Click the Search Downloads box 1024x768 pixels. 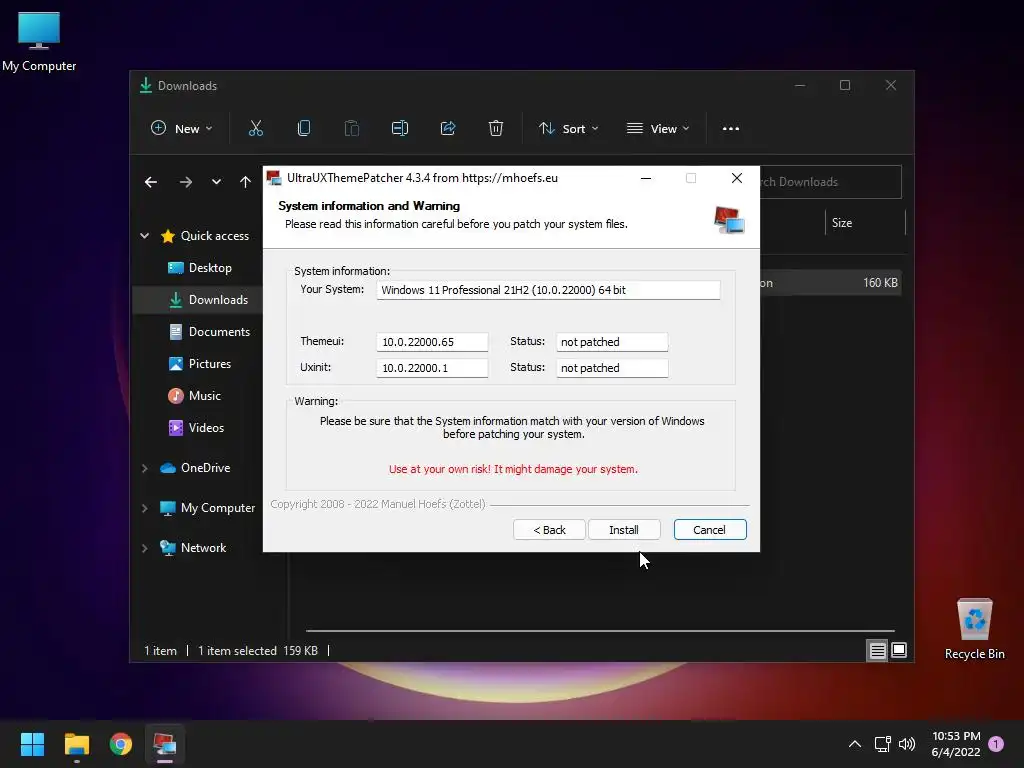point(829,182)
